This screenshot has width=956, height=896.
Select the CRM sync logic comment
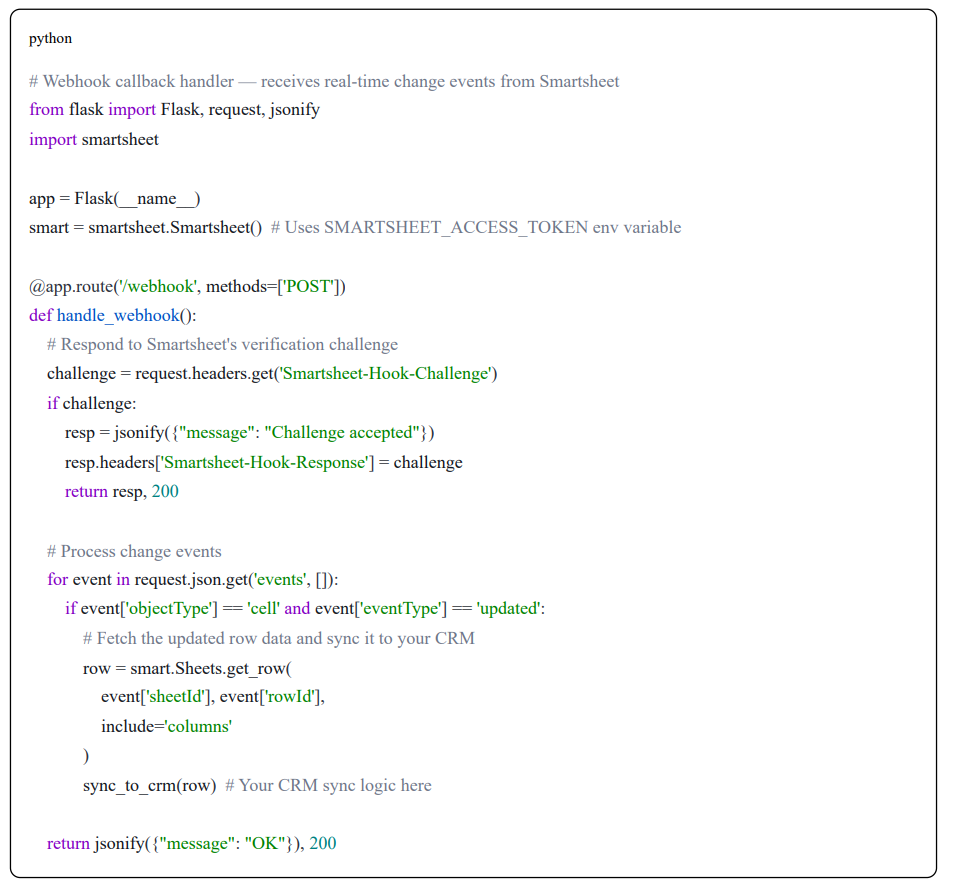point(330,785)
